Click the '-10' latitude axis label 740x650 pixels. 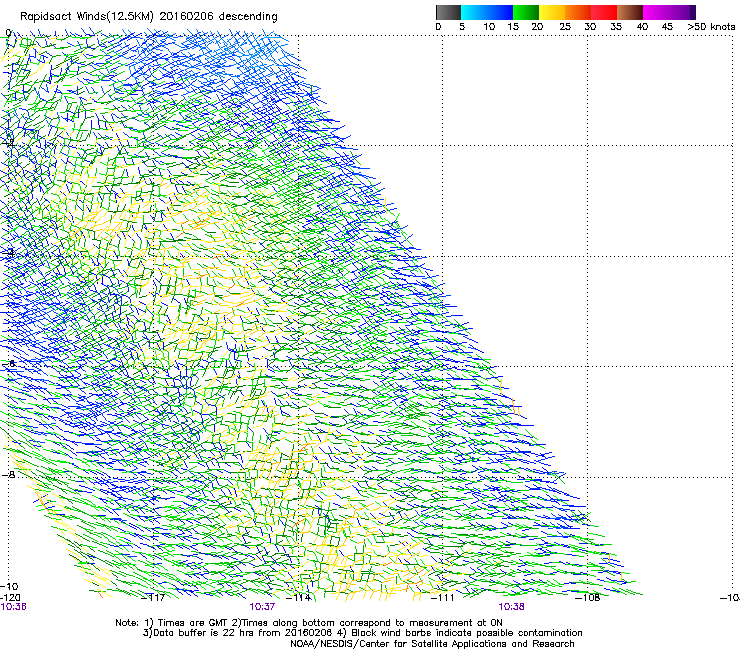point(9,586)
